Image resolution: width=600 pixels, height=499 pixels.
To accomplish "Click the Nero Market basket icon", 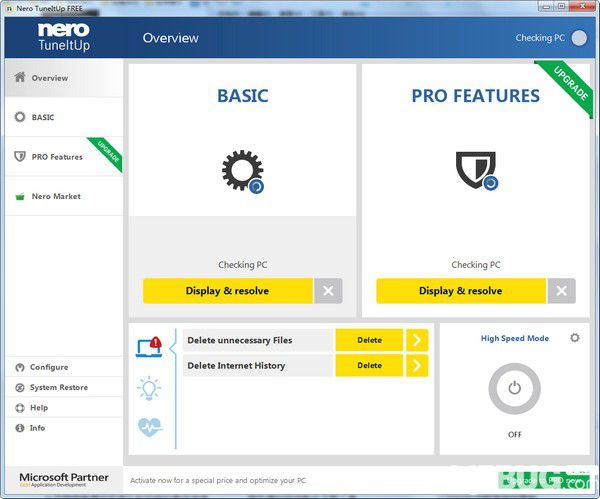I will click(x=20, y=196).
